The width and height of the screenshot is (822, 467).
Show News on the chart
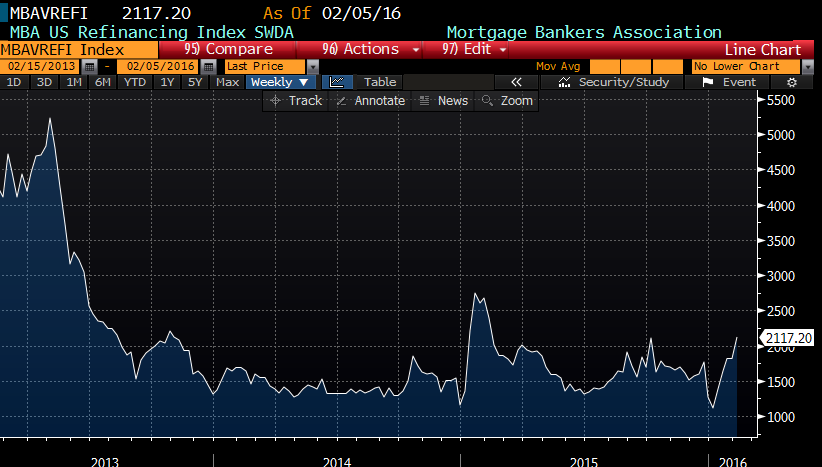[443, 101]
